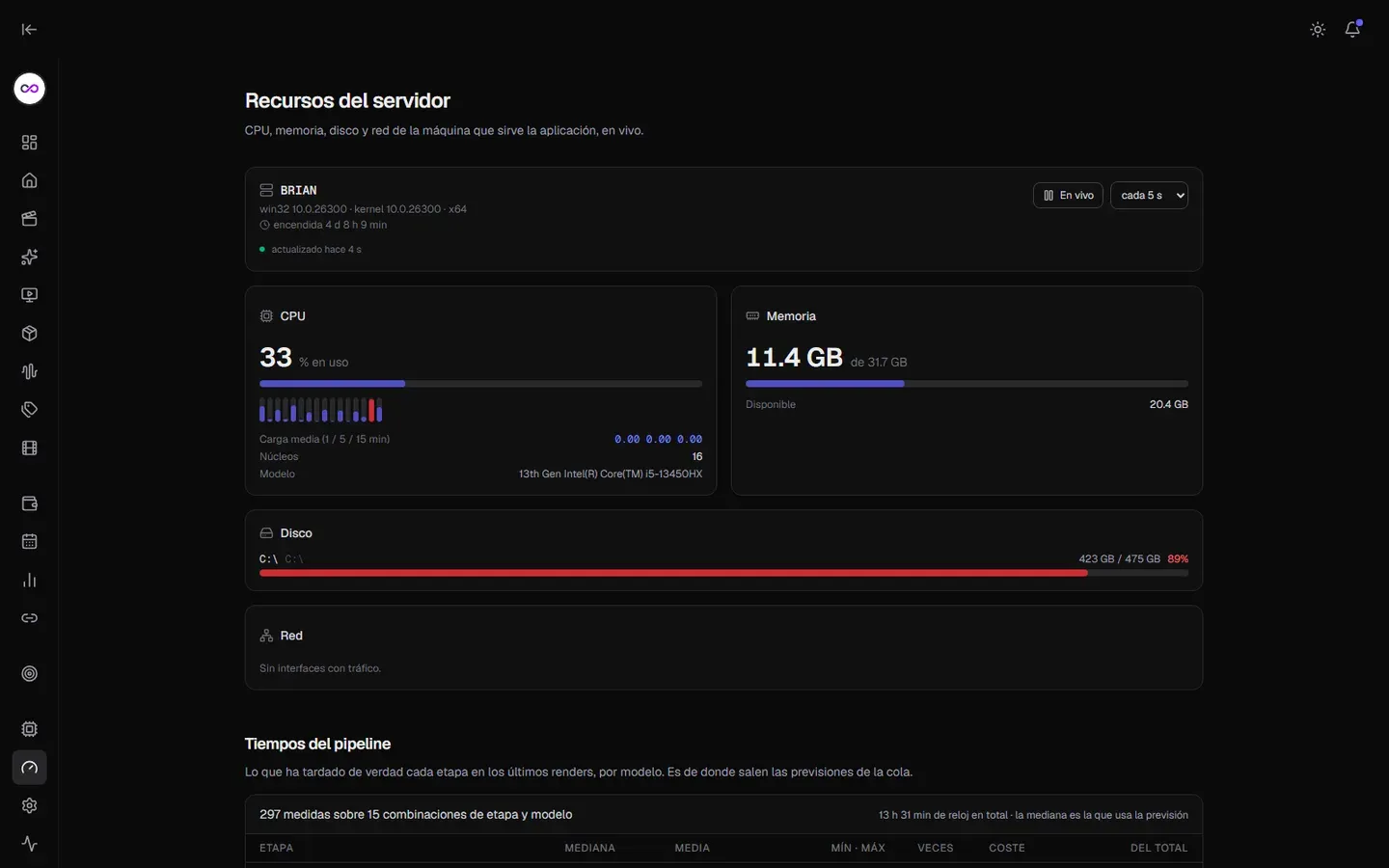Click the '0.00 0.00 0.00' load average
1389x868 pixels.
(x=658, y=440)
